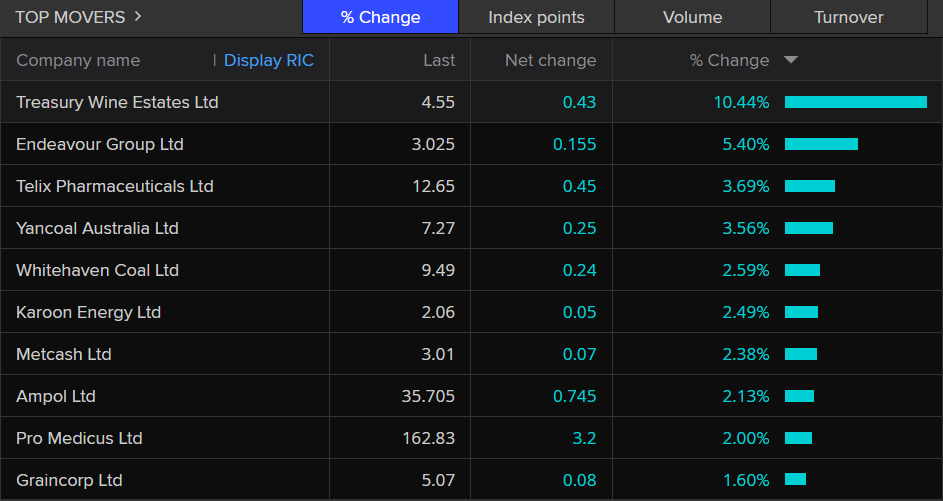Click the 5.40% change value

pyautogui.click(x=746, y=144)
